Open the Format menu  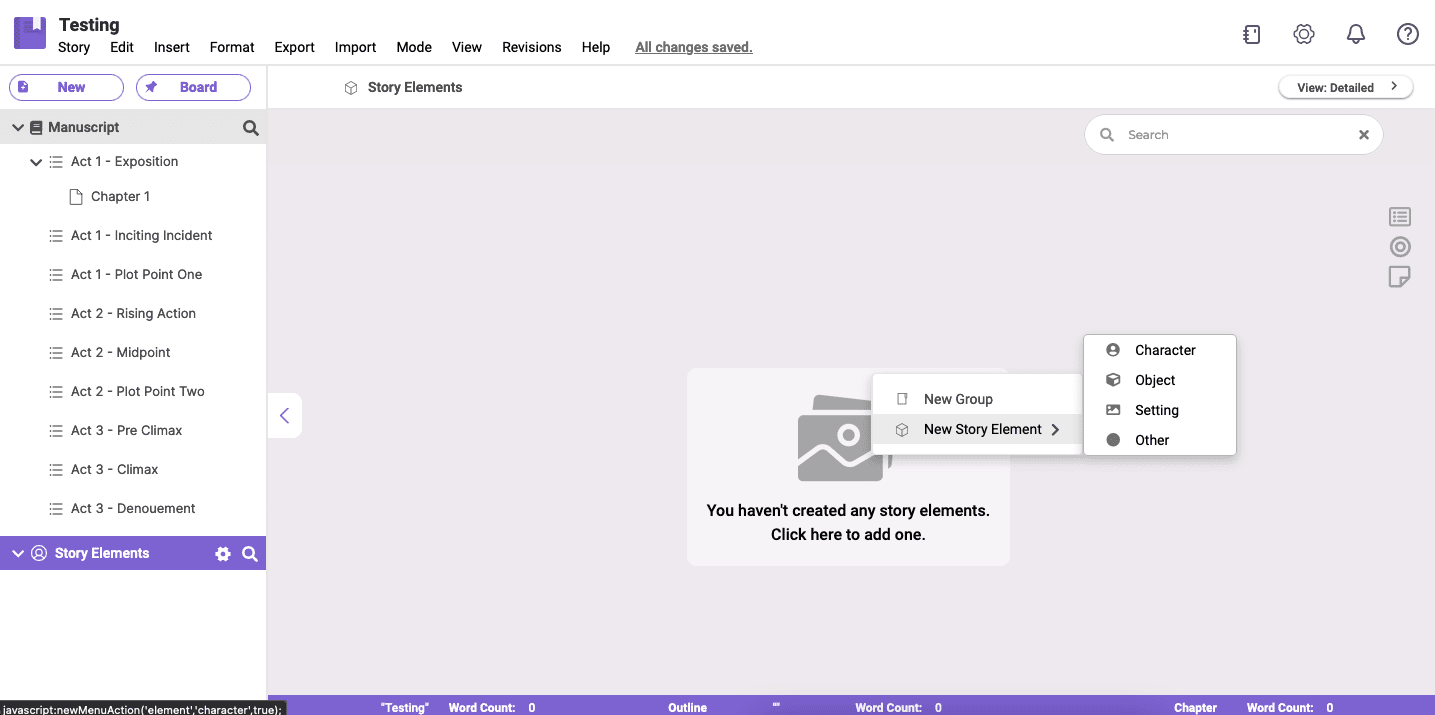[x=232, y=47]
